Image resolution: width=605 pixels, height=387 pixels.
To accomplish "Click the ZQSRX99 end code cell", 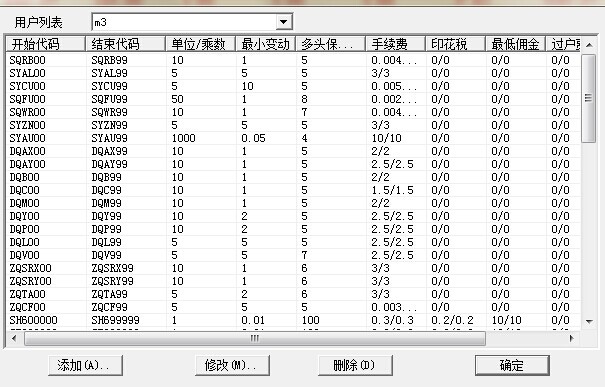I will pos(112,268).
